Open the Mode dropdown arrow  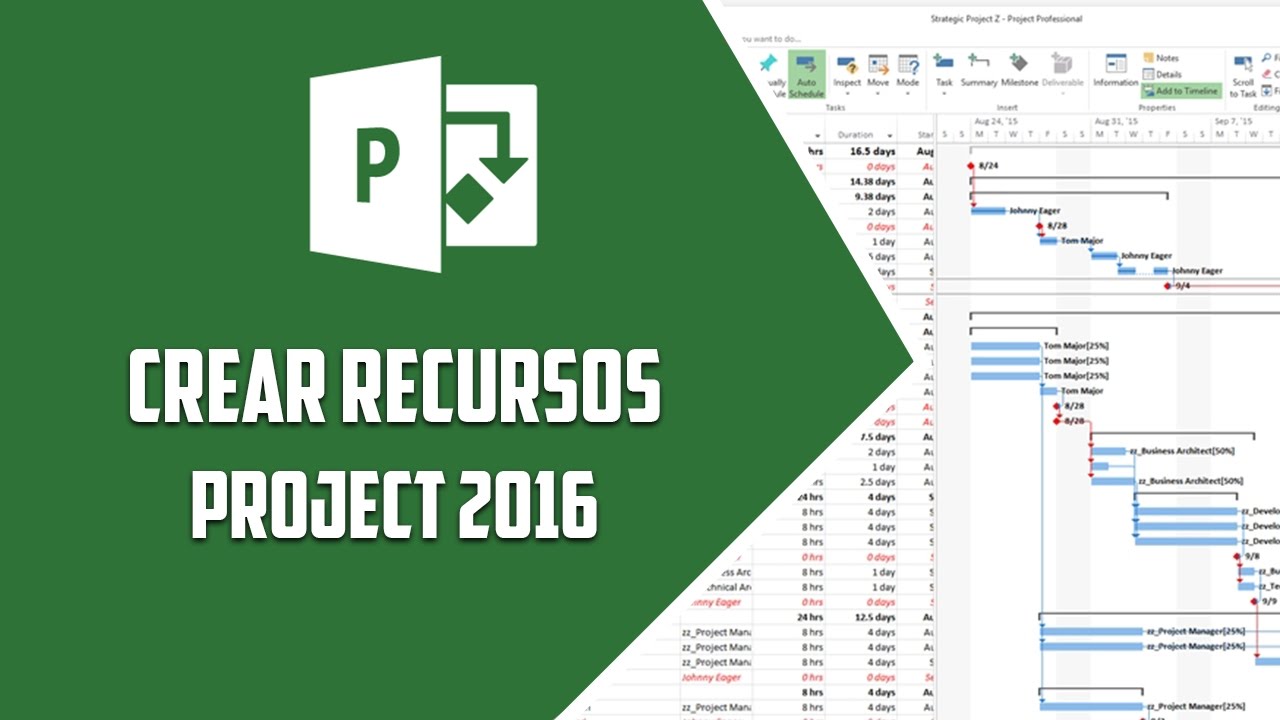[908, 94]
